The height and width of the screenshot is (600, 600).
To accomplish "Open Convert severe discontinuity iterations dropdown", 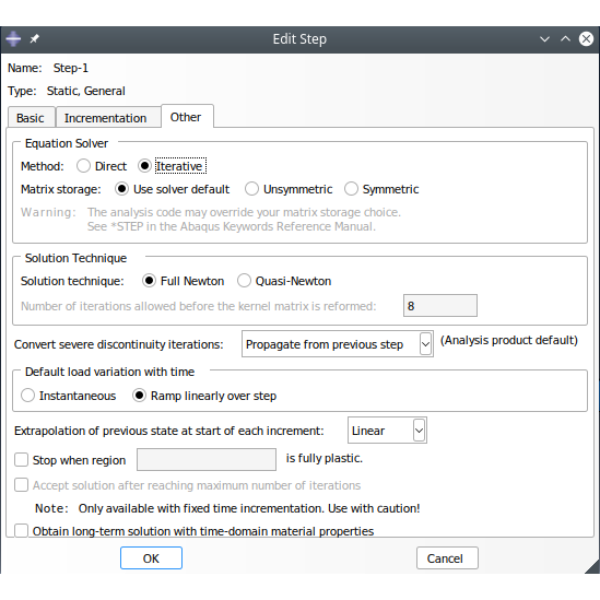I will pyautogui.click(x=338, y=344).
